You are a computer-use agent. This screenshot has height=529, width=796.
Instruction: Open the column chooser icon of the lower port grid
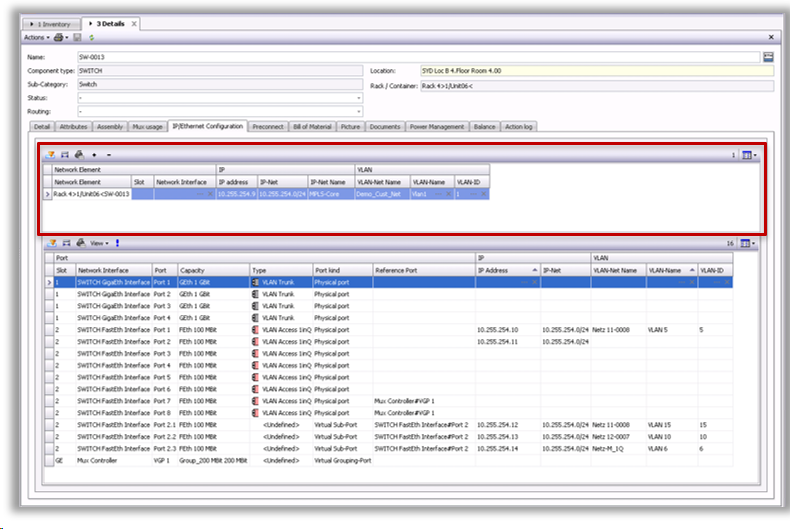(747, 244)
